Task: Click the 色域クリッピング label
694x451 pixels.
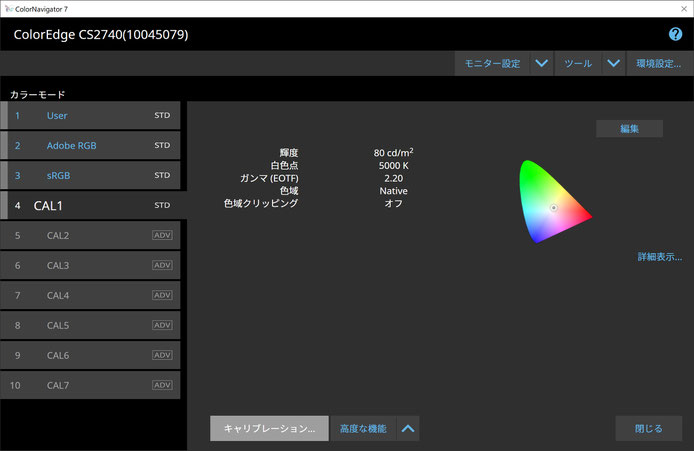Action: 261,204
